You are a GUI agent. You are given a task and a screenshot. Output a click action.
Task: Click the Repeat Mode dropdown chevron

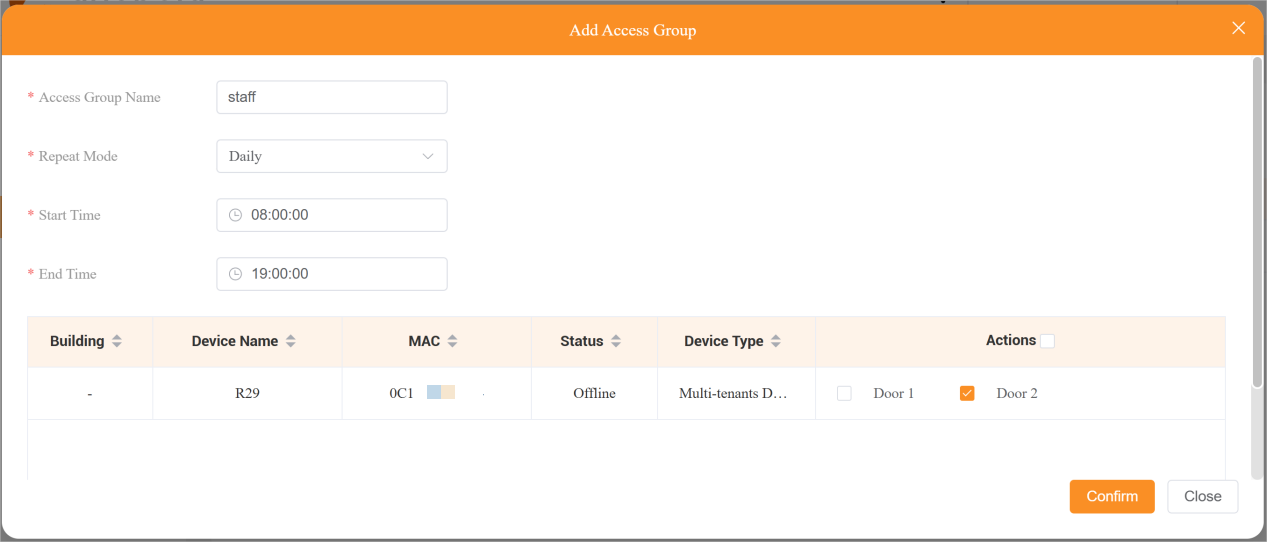tap(428, 156)
